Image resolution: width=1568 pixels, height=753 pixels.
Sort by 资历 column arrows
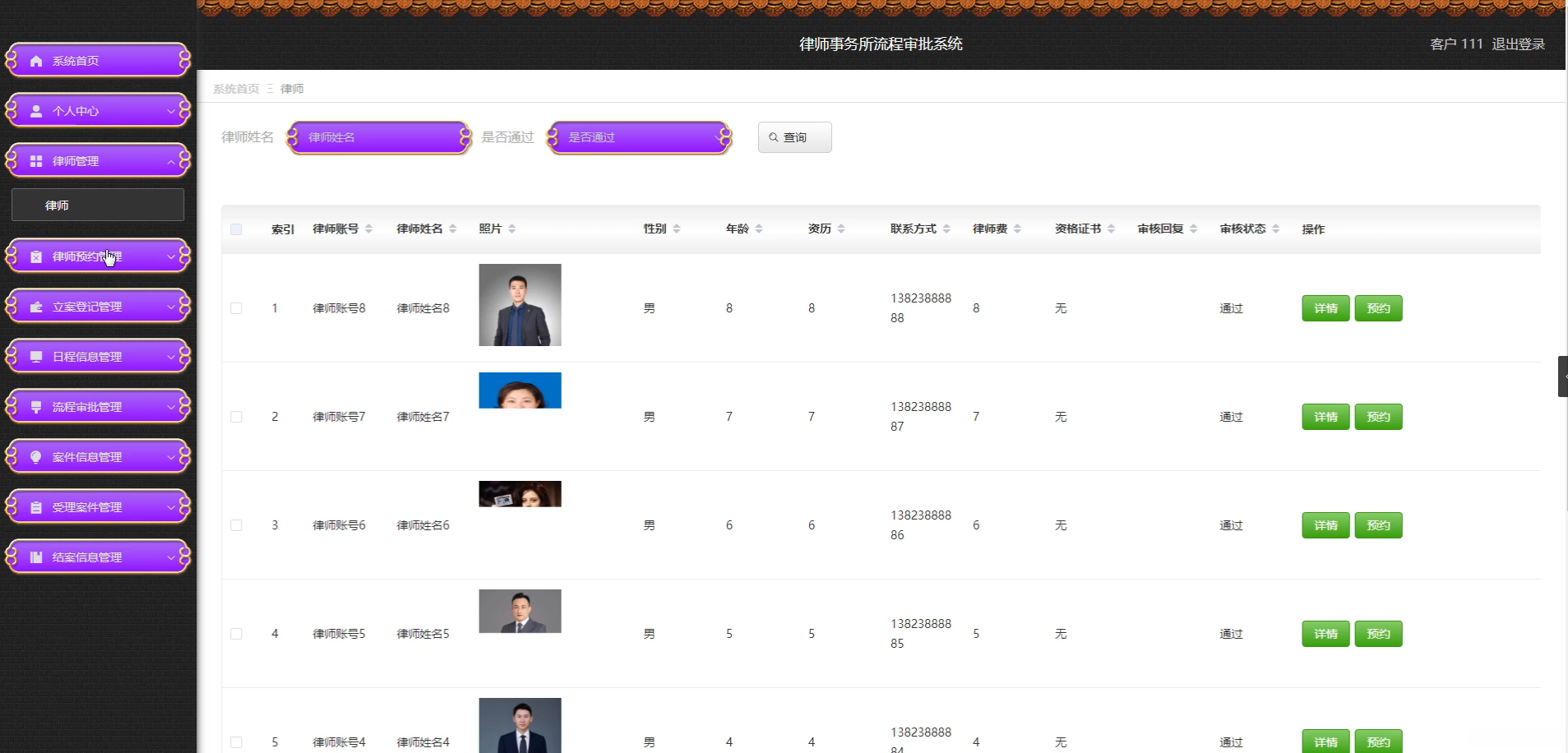click(841, 229)
